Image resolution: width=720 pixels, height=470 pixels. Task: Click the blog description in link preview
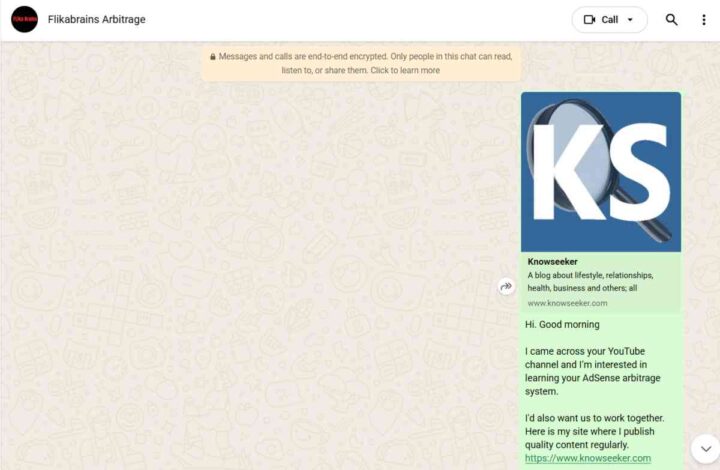[590, 281]
